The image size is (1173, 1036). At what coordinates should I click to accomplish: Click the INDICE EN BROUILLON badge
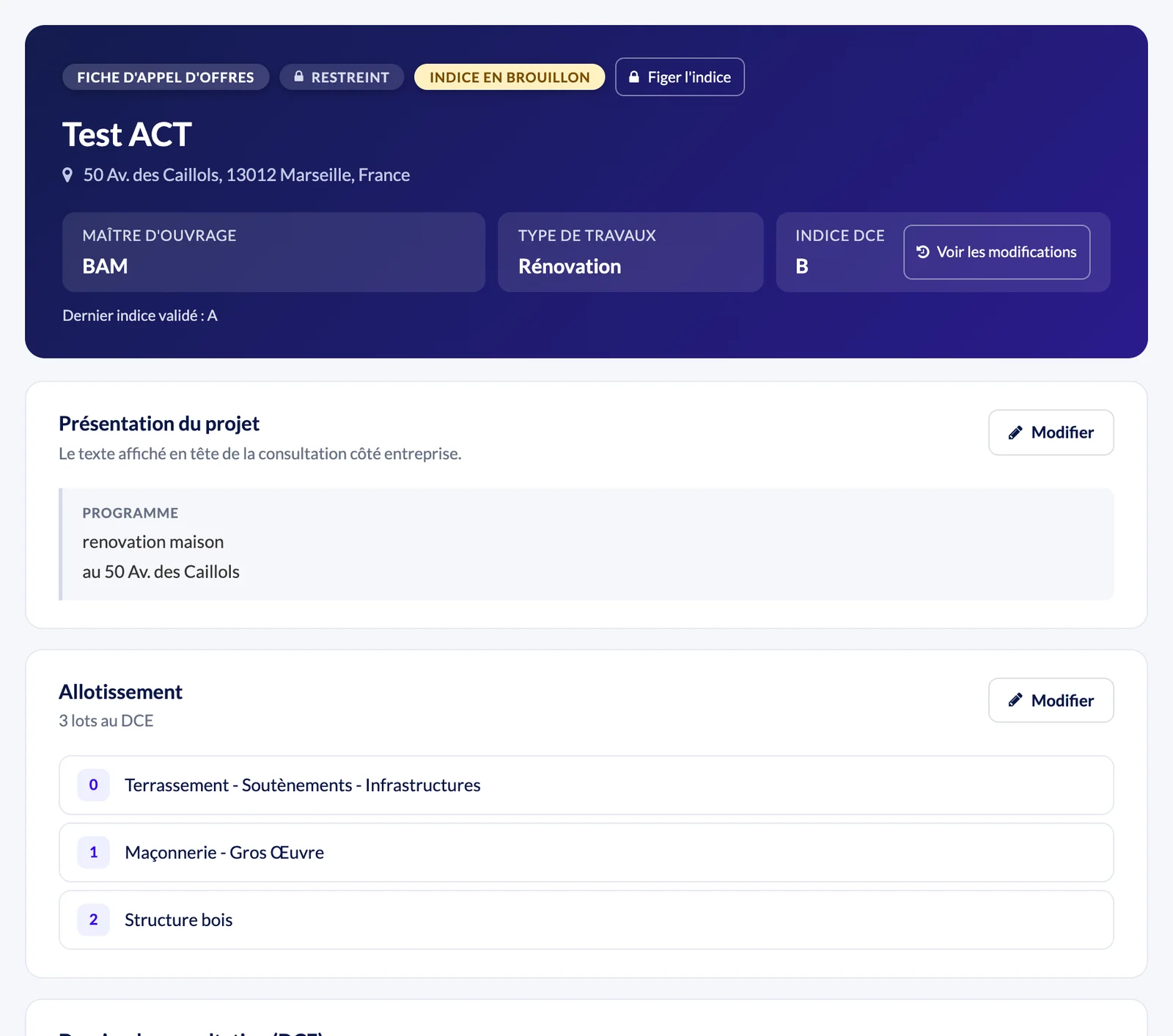(510, 77)
